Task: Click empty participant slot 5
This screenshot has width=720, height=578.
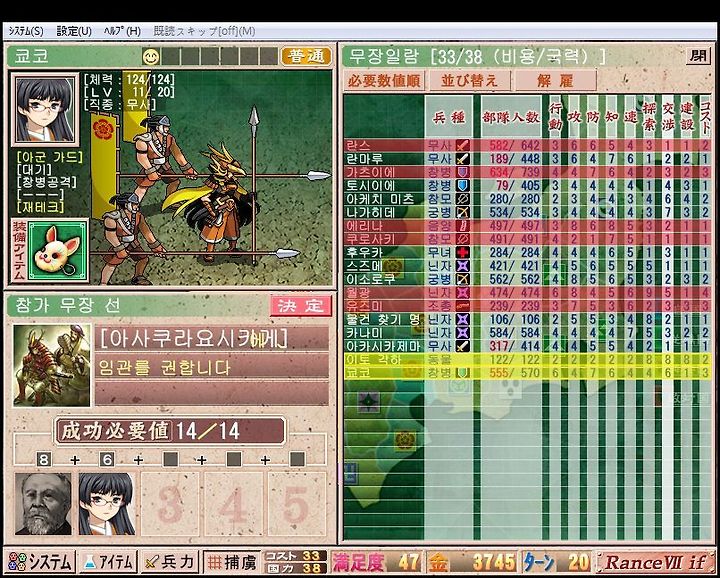Action: point(297,504)
